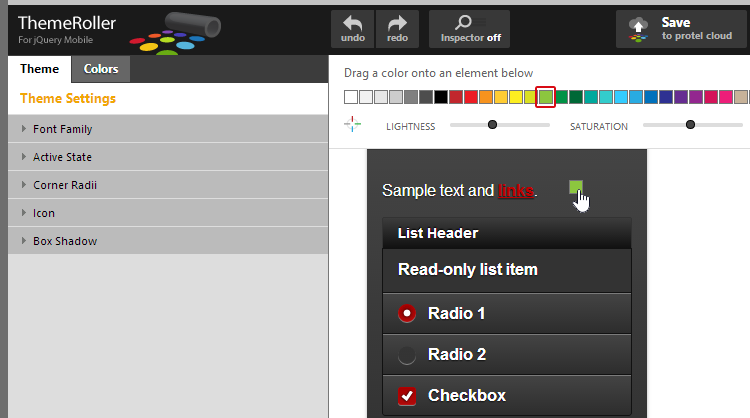The height and width of the screenshot is (418, 750).
Task: Select the Radio 1 option
Action: [x=407, y=313]
